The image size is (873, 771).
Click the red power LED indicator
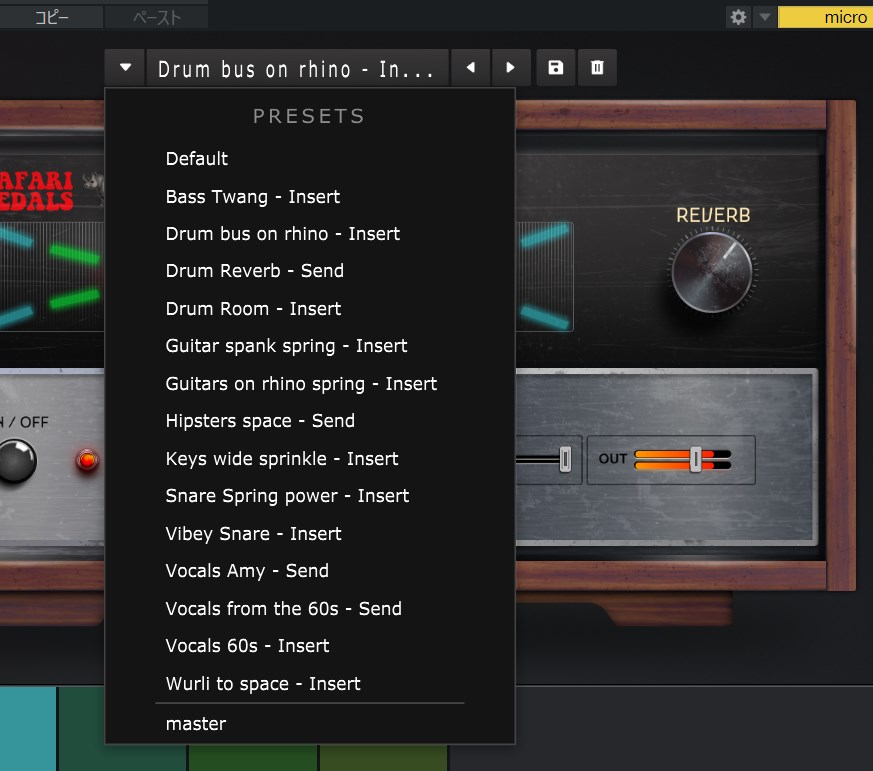(x=88, y=461)
